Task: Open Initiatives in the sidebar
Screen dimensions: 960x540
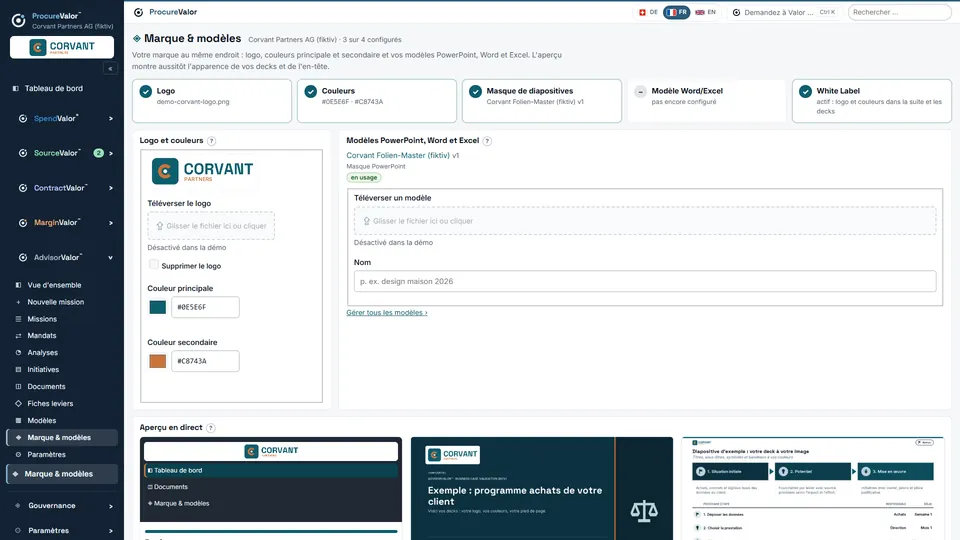Action: (x=43, y=370)
